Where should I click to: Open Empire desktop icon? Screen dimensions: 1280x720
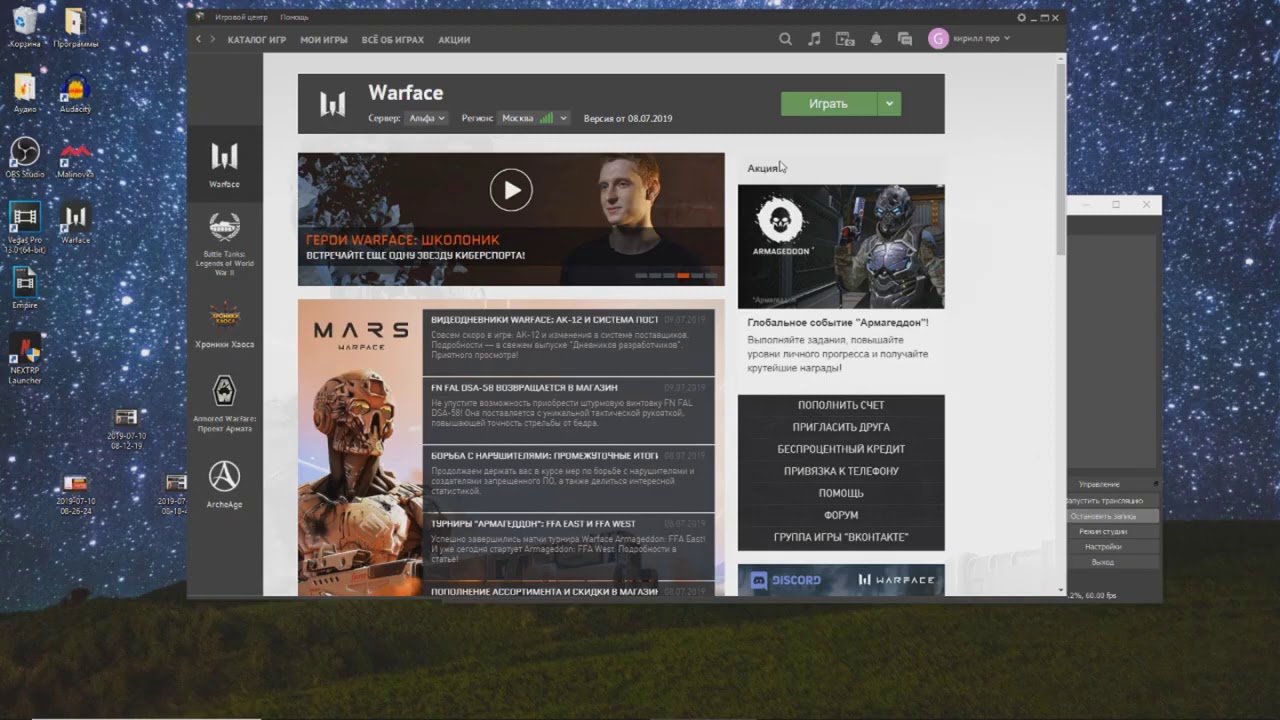(x=25, y=289)
